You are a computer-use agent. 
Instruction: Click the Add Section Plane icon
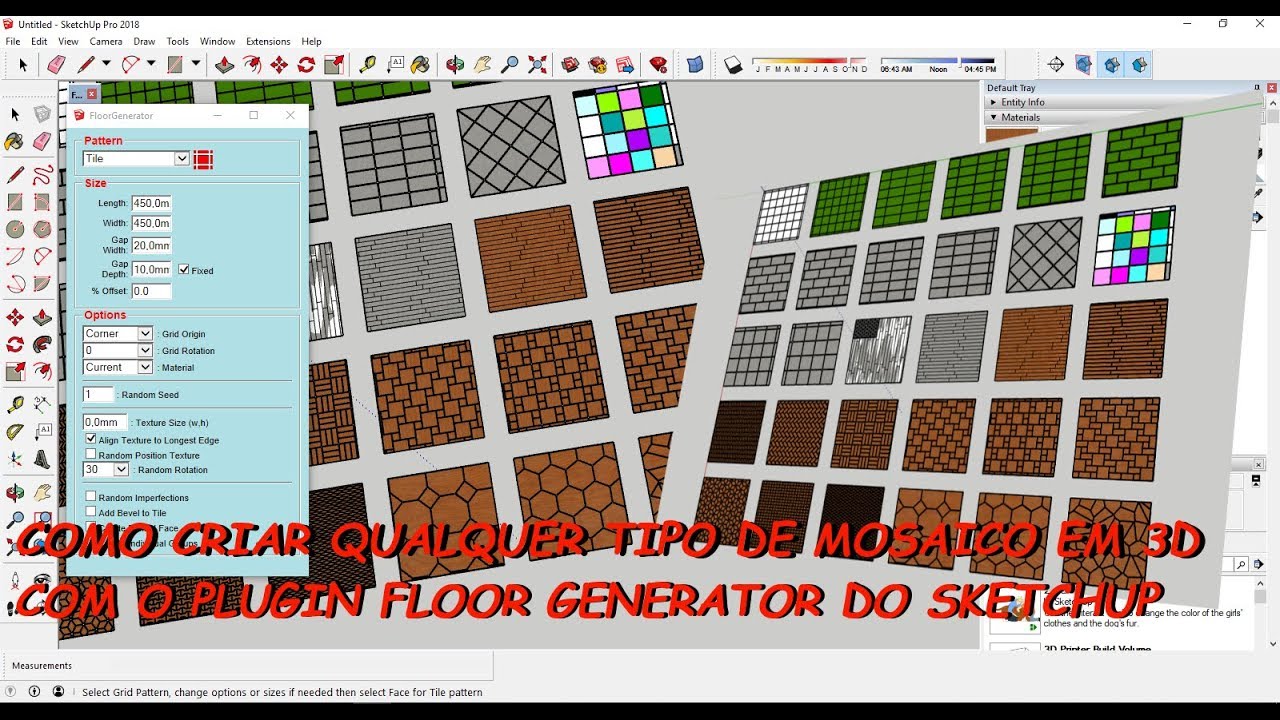click(x=1056, y=65)
